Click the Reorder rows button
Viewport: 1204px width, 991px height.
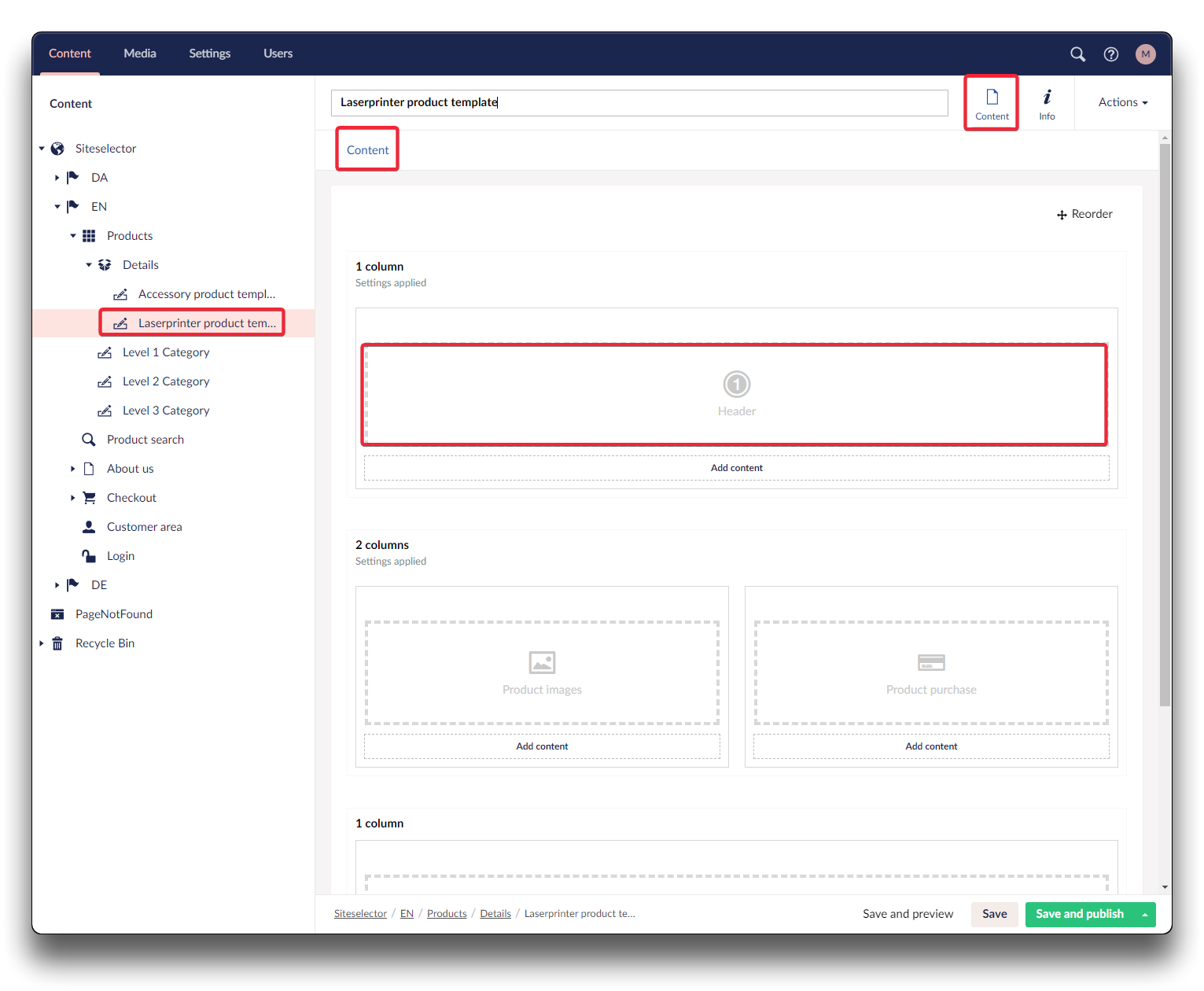(x=1084, y=214)
